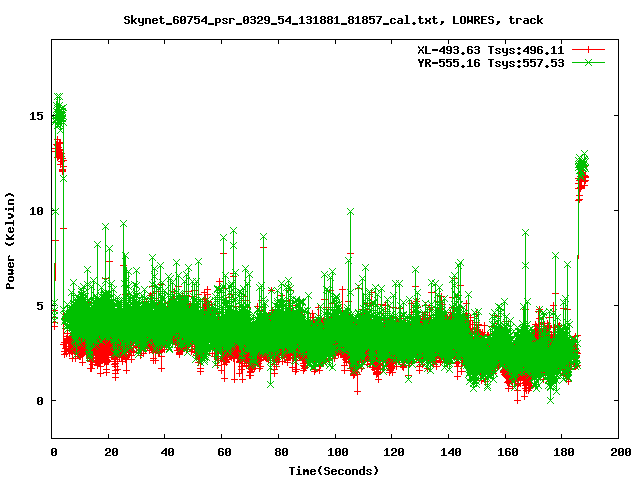This screenshot has width=640, height=480.
Task: Click the y-axis tick label 5
Action: [40, 306]
